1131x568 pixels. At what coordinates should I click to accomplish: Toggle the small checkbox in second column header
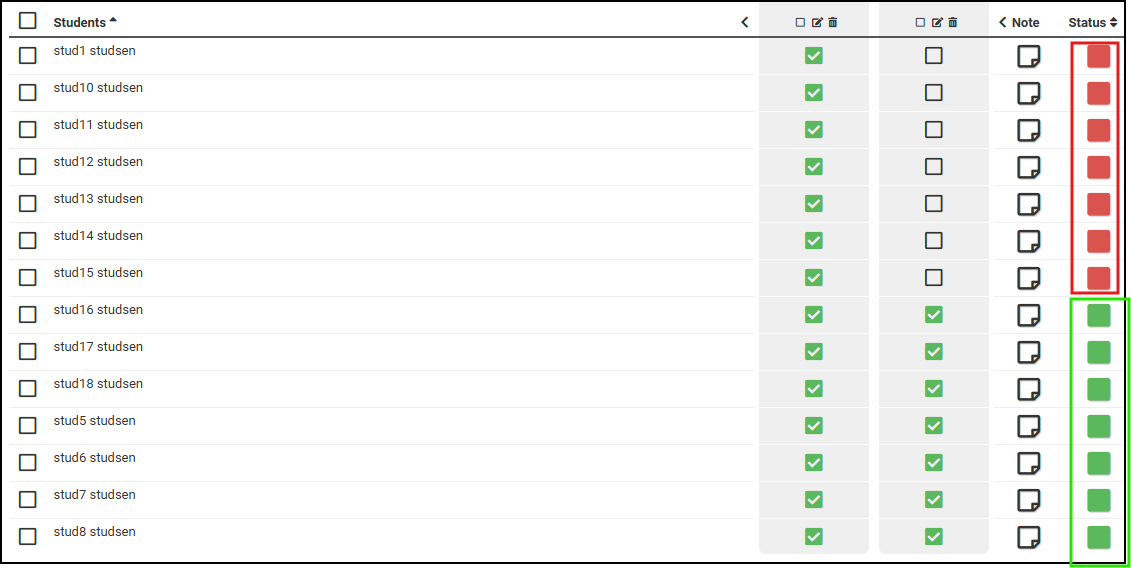(x=921, y=23)
